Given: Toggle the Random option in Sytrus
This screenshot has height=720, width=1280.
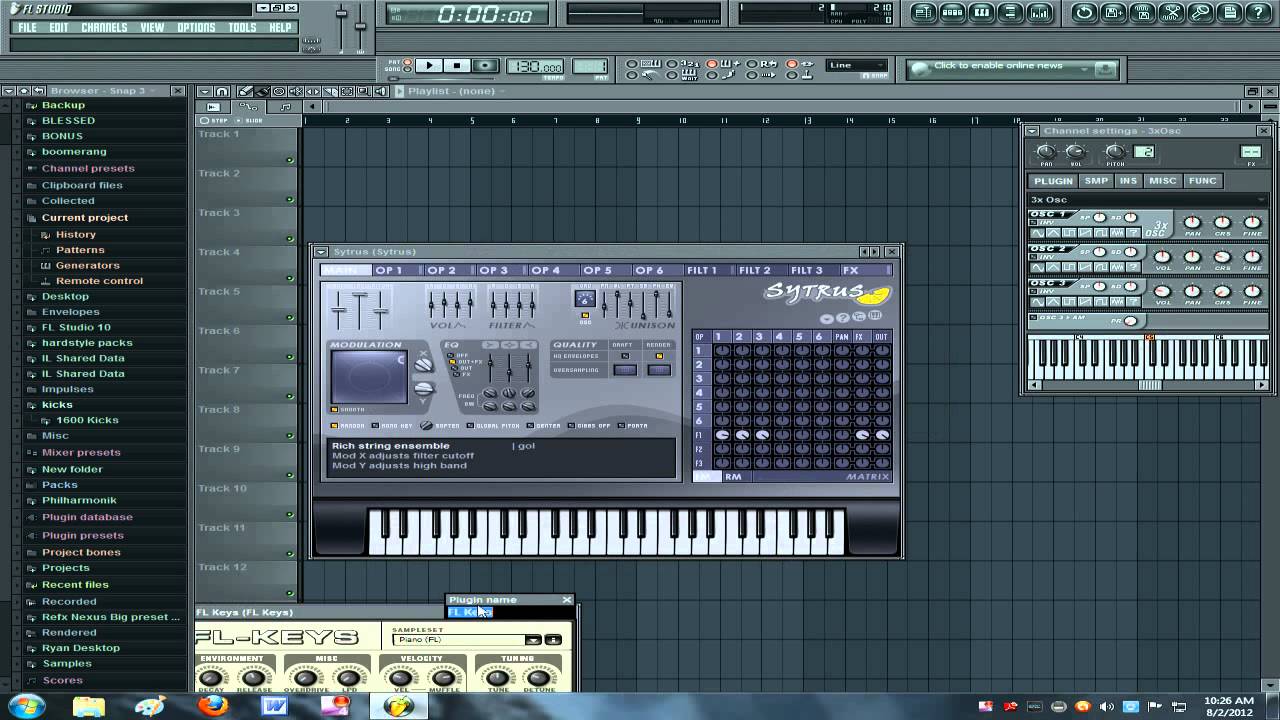Looking at the screenshot, I should 334,426.
